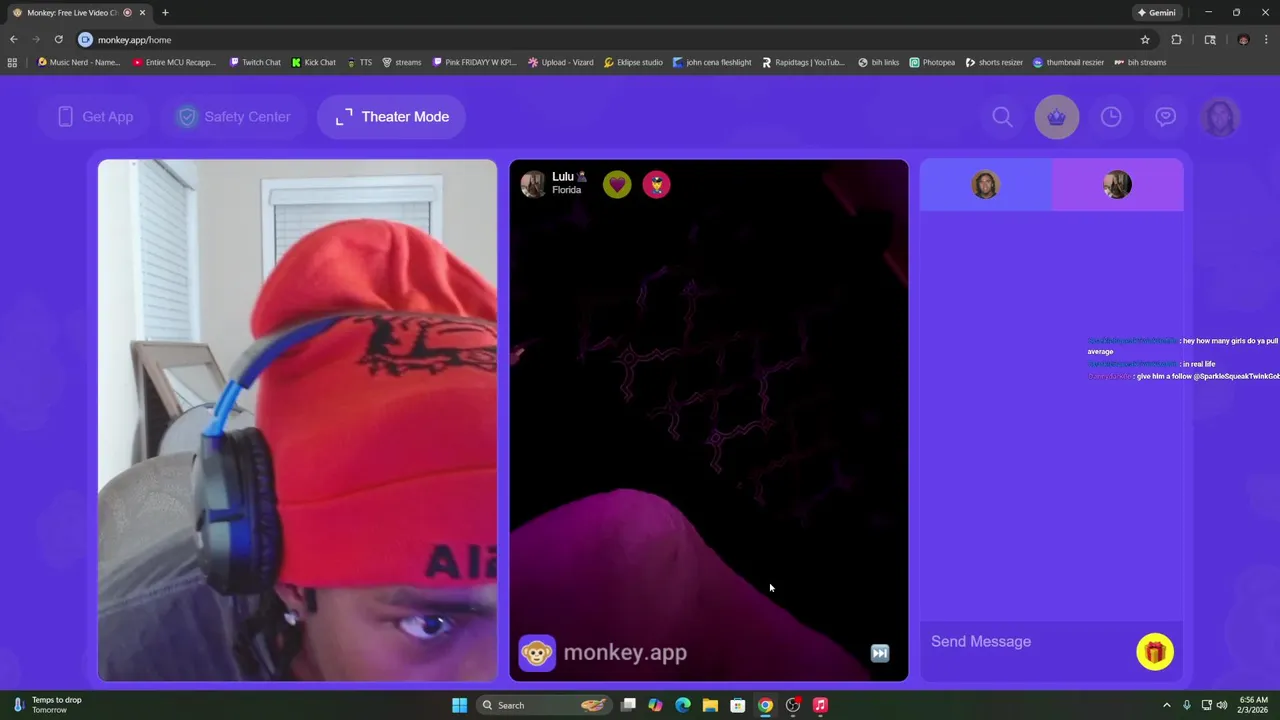Focus the Send Message input field

(x=1028, y=642)
